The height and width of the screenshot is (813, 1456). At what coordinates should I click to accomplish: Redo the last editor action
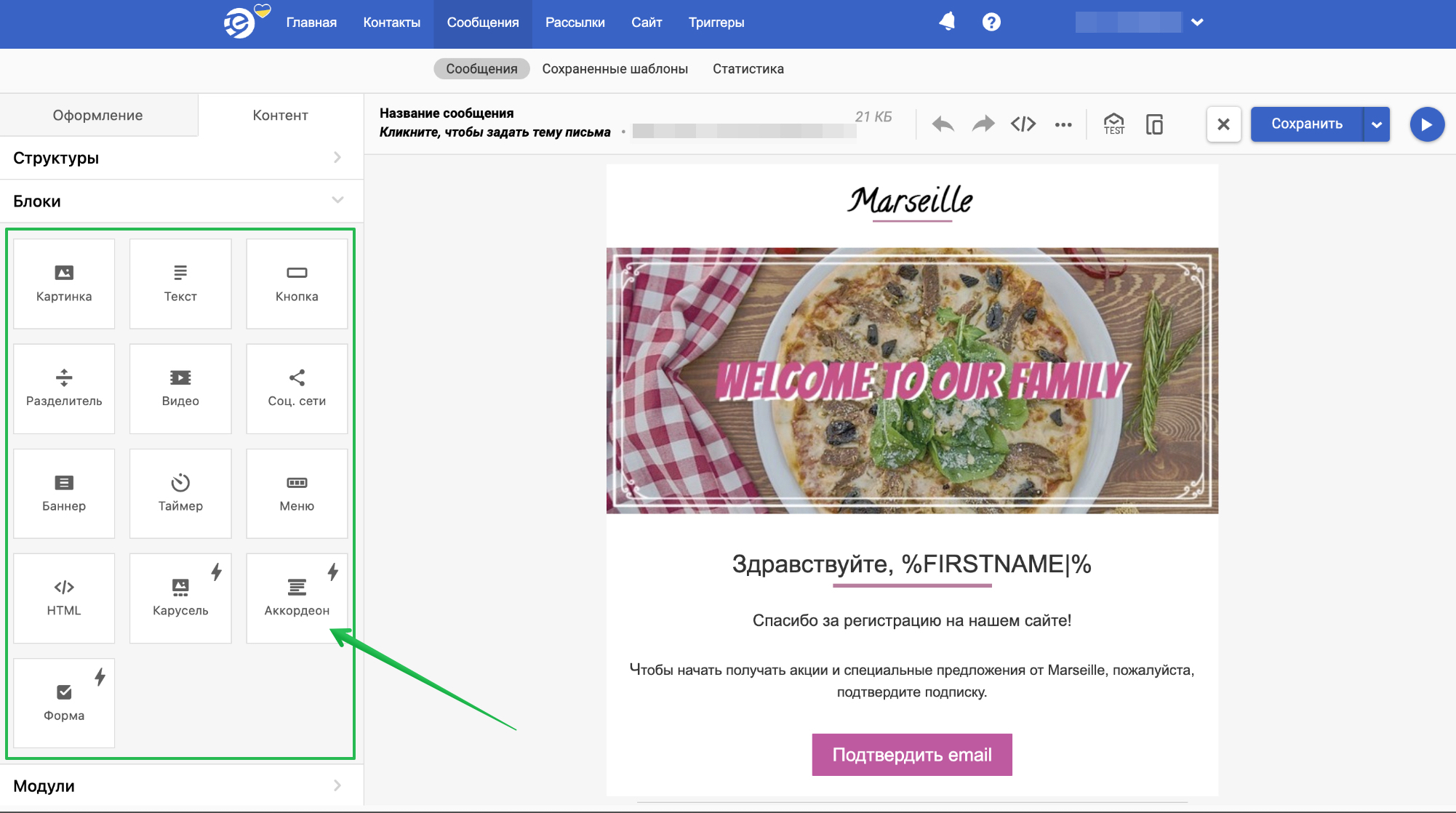pyautogui.click(x=983, y=124)
